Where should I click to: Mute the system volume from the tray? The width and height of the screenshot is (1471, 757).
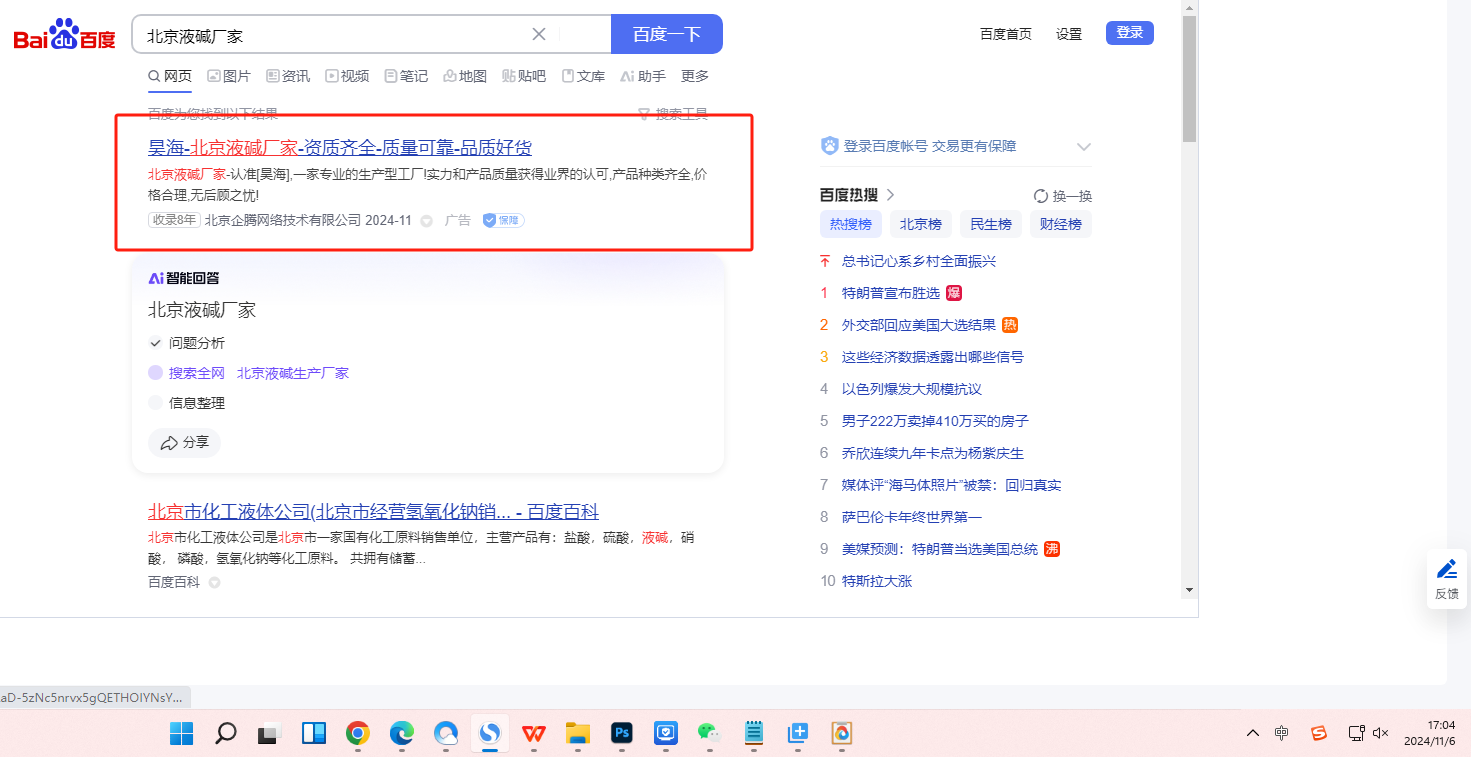1381,734
